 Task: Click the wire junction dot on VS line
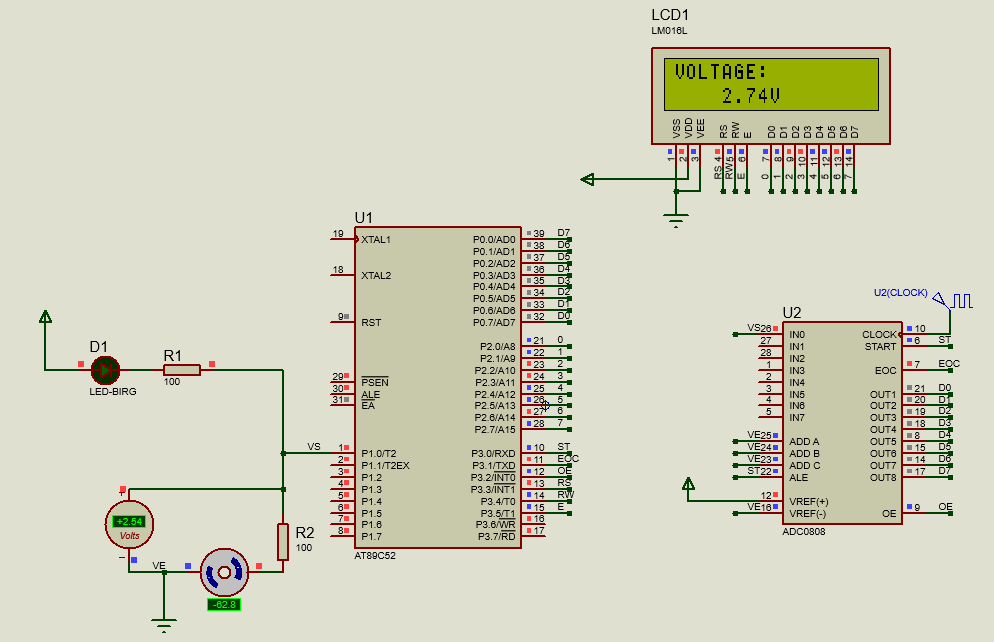point(283,453)
